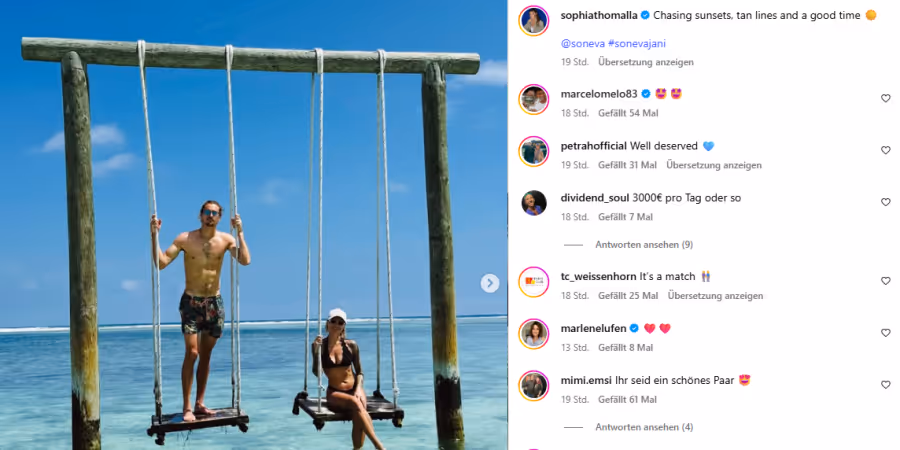This screenshot has width=900, height=450.
Task: Like petrahofficial's comment with heart
Action: (x=885, y=150)
